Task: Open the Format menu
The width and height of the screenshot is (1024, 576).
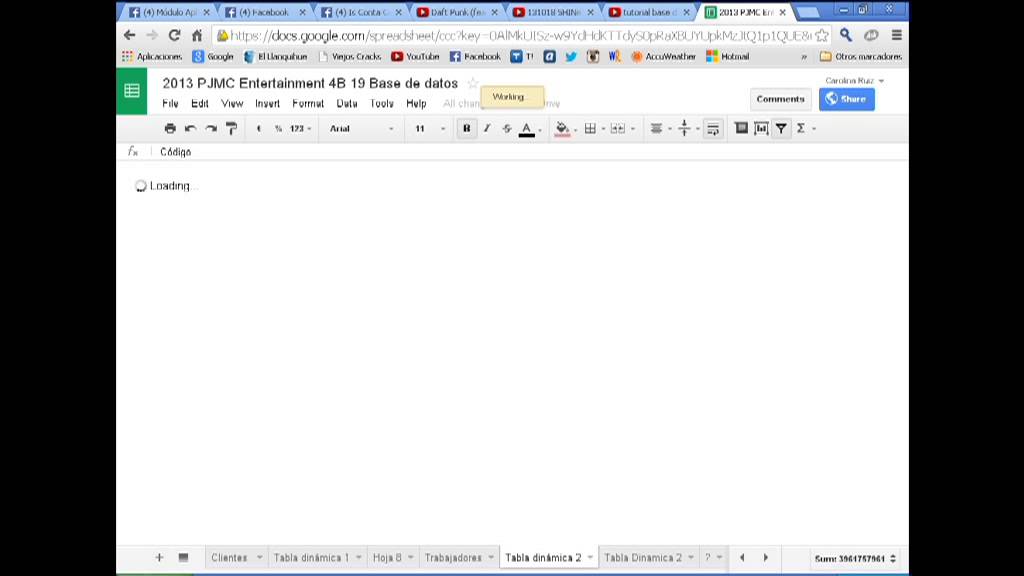Action: click(308, 103)
